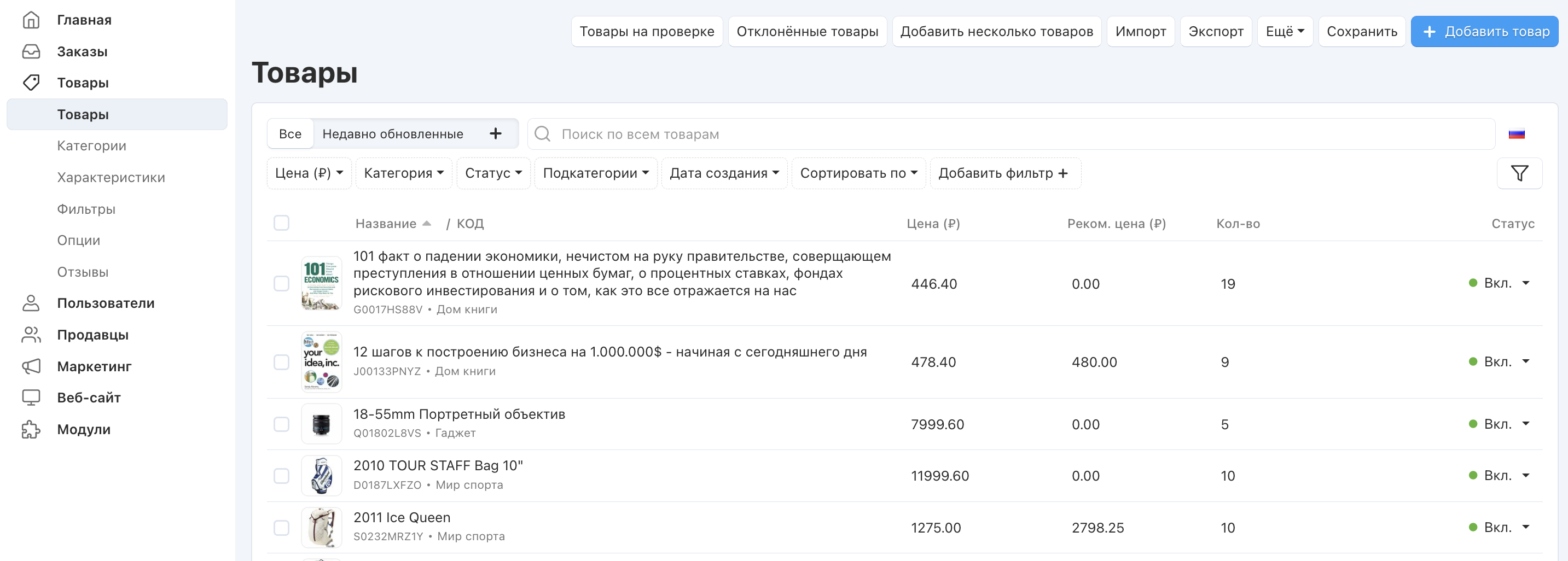
Task: Click the Добавить товар button
Action: [x=1484, y=32]
